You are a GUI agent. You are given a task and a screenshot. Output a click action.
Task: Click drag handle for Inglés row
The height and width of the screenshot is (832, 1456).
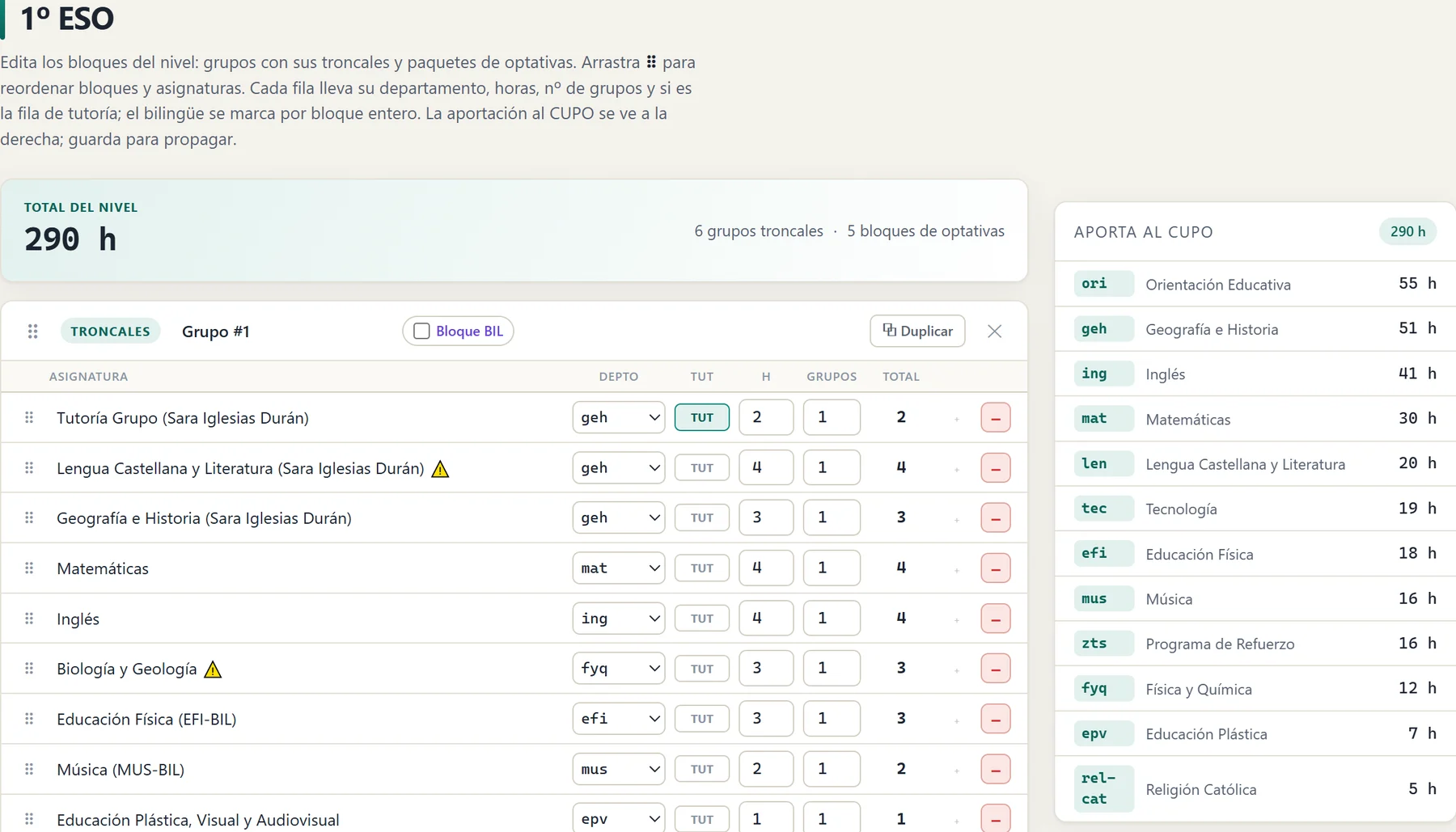(29, 619)
